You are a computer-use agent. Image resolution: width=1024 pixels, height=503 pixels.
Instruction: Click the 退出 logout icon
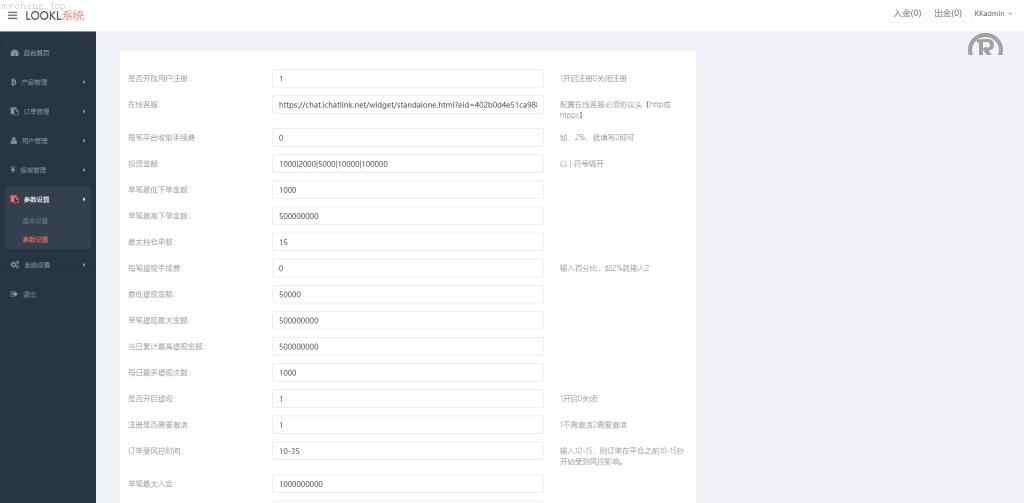click(x=14, y=294)
